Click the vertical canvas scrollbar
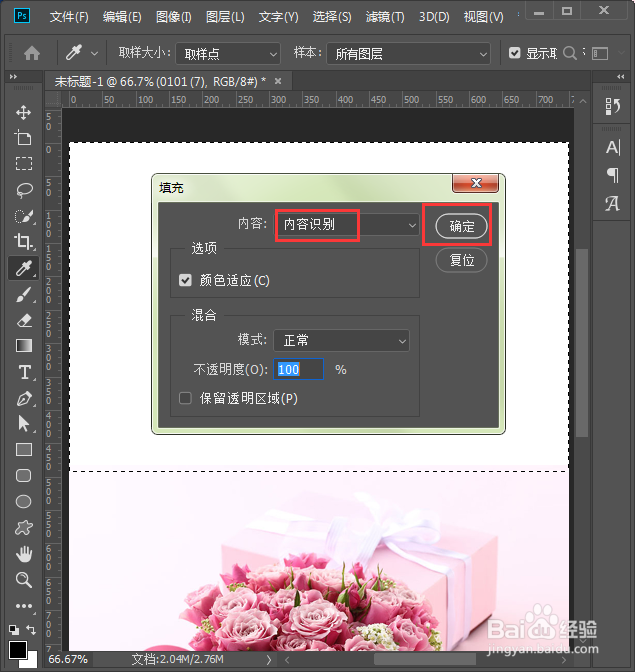 click(x=581, y=343)
